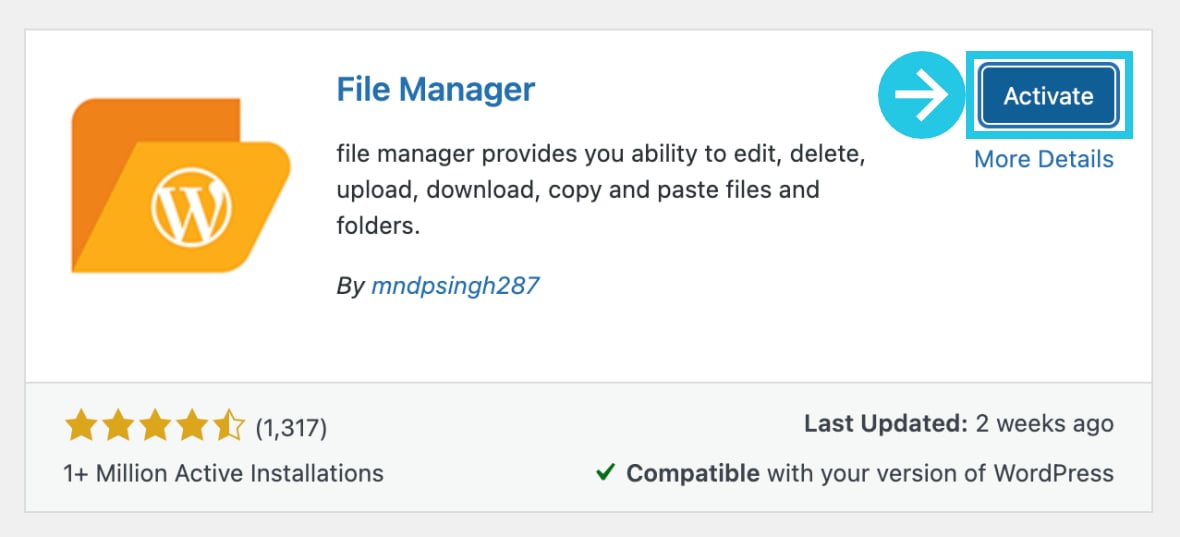The height and width of the screenshot is (537, 1180).
Task: Visit author mndpsingh287 profile link
Action: (456, 286)
